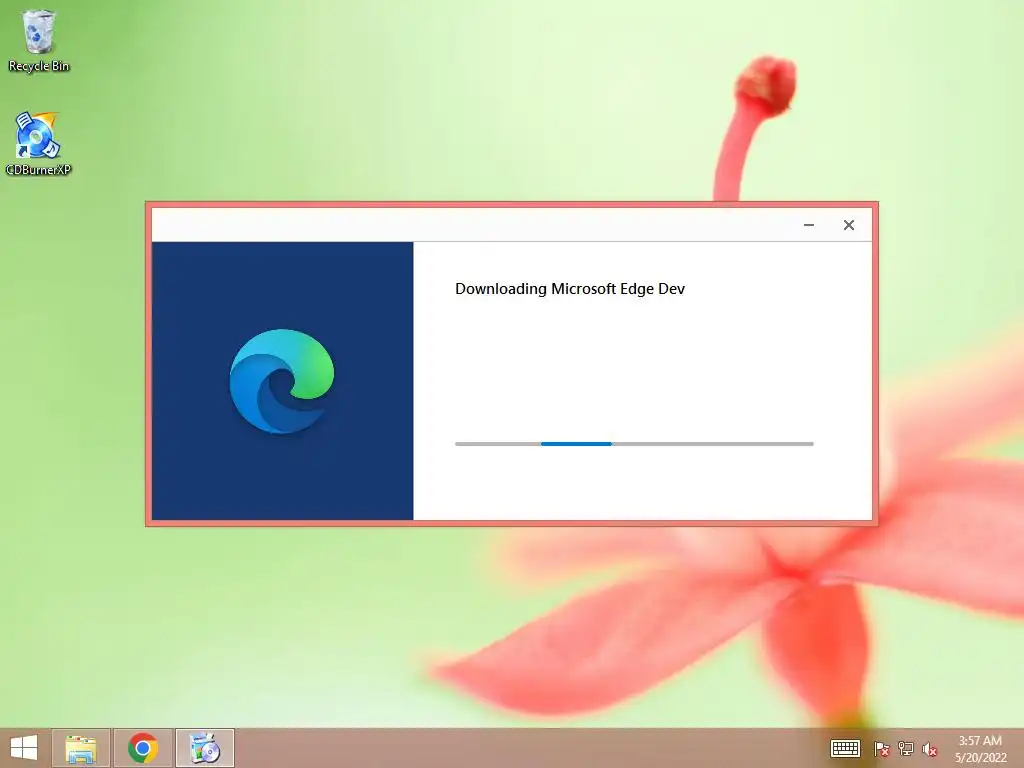Select the CDBurnerXP desktop shortcut
1024x768 pixels.
click(38, 144)
